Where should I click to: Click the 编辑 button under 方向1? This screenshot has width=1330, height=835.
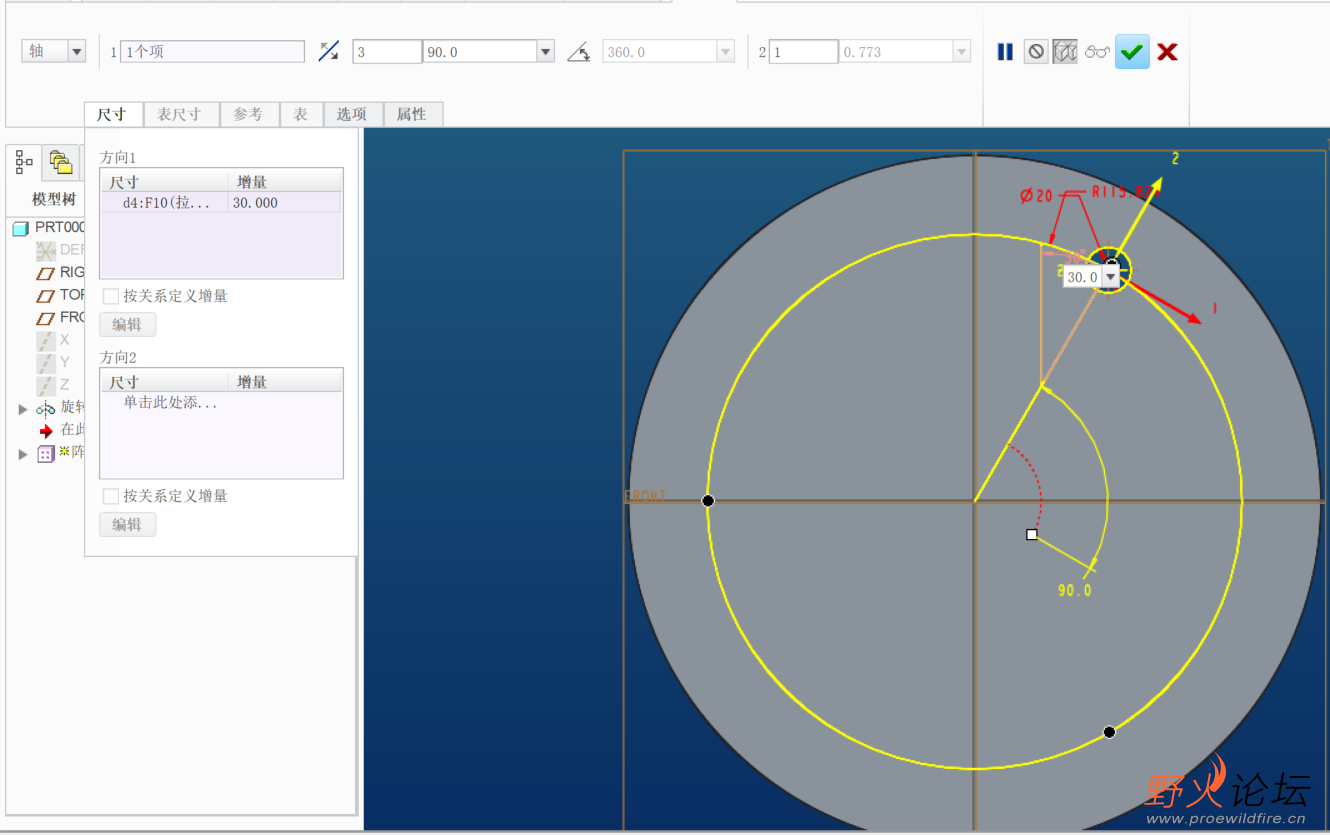pyautogui.click(x=127, y=325)
